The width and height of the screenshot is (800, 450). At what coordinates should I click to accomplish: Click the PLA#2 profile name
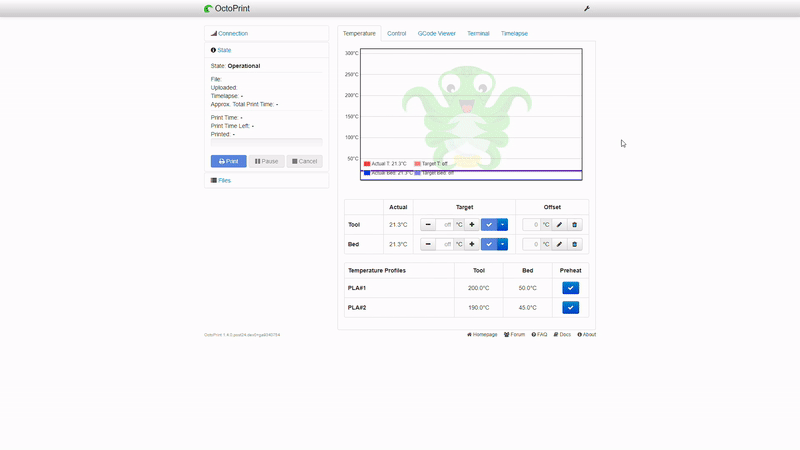coord(357,308)
